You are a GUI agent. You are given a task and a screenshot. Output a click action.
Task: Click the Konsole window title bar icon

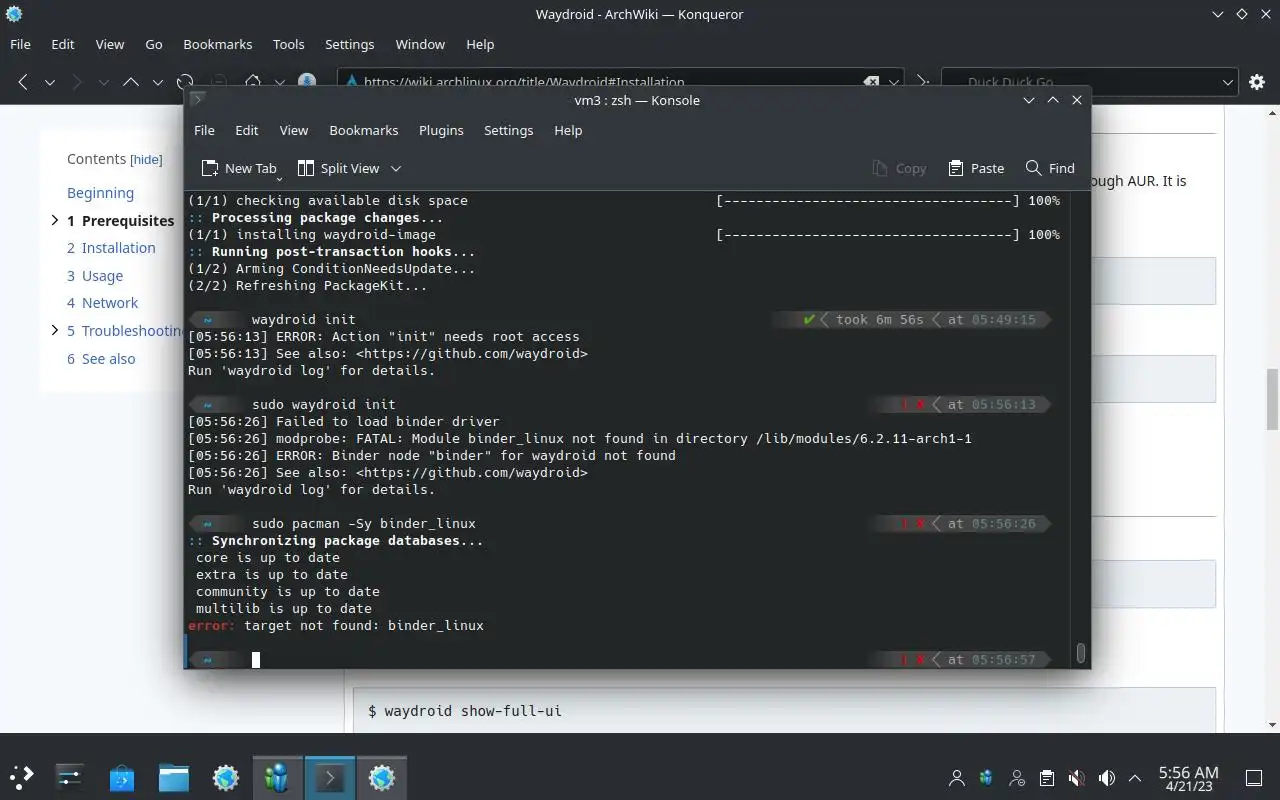click(x=198, y=100)
